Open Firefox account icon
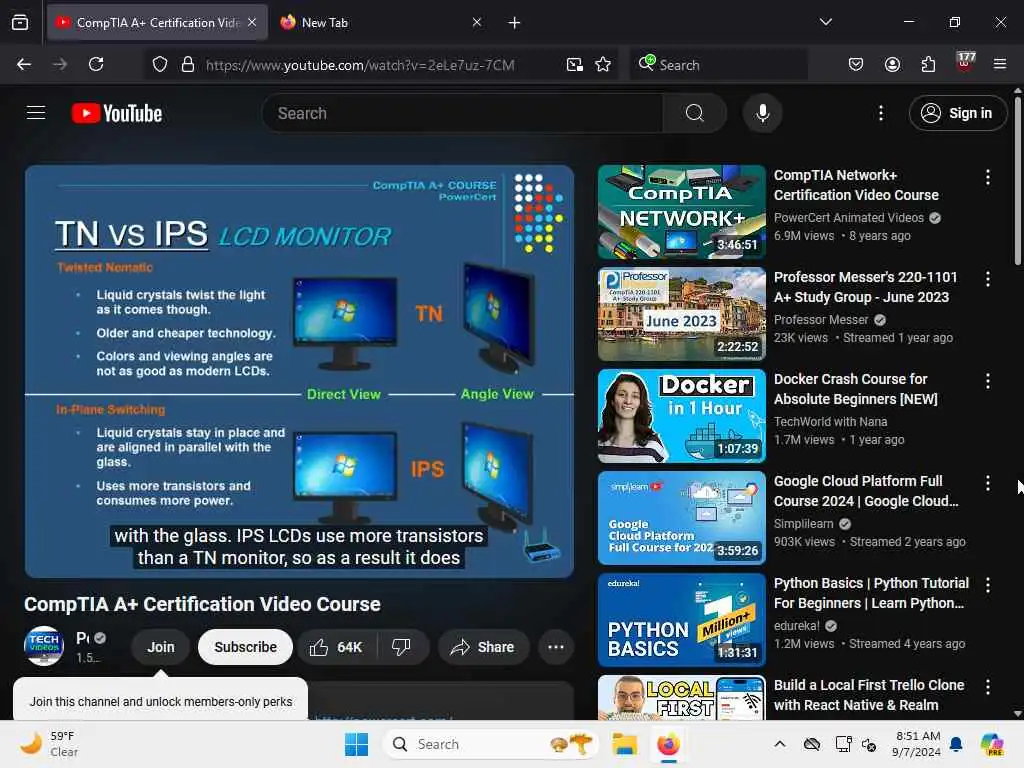 [x=892, y=64]
